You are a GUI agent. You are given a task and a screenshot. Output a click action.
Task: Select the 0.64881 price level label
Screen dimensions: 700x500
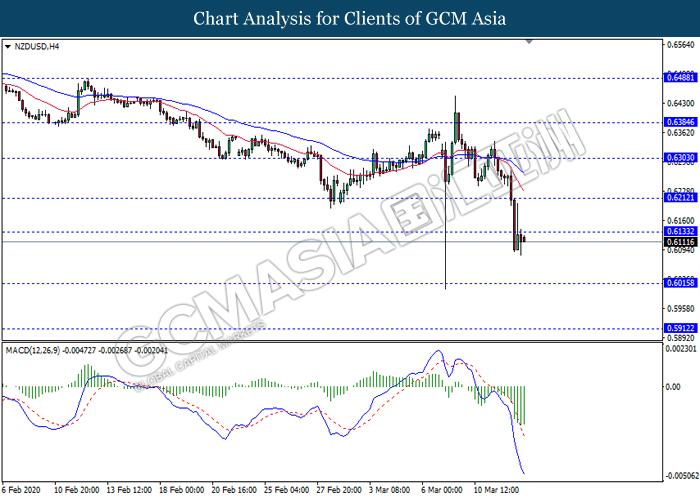click(x=680, y=77)
